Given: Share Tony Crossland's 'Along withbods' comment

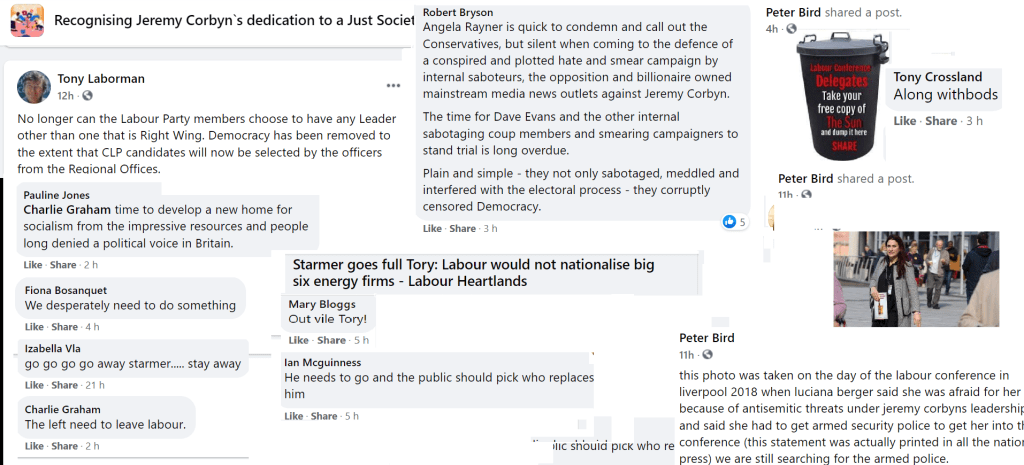Looking at the screenshot, I should 940,121.
